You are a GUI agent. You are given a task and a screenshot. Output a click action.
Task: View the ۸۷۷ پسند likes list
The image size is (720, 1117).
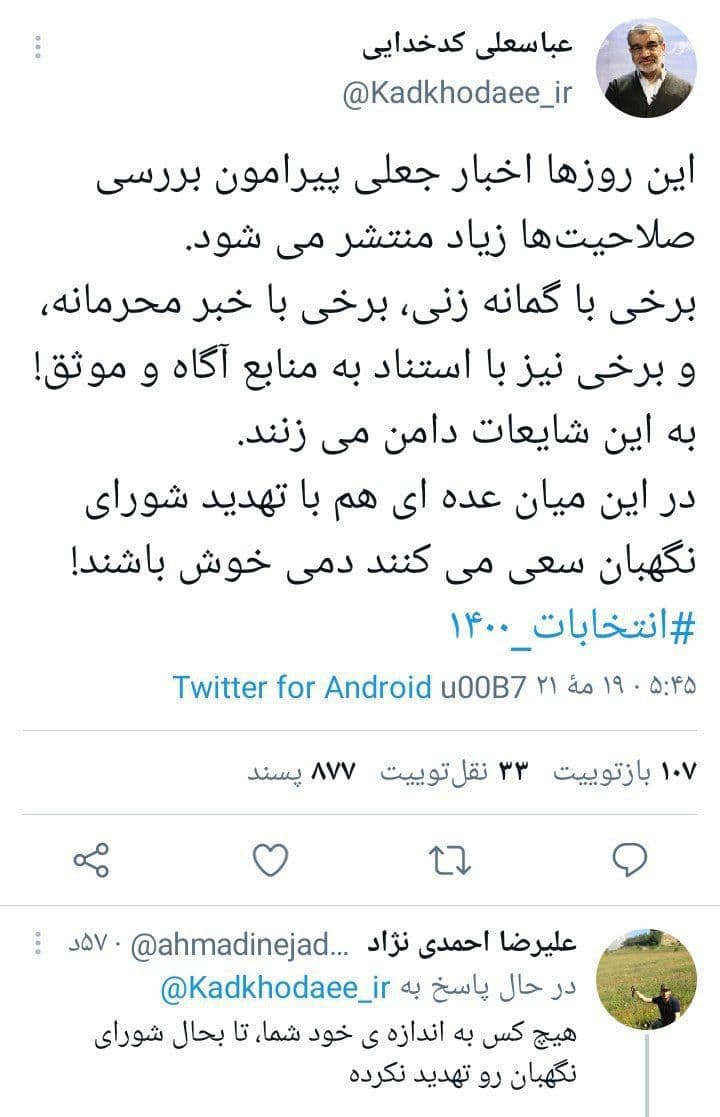pos(301,772)
